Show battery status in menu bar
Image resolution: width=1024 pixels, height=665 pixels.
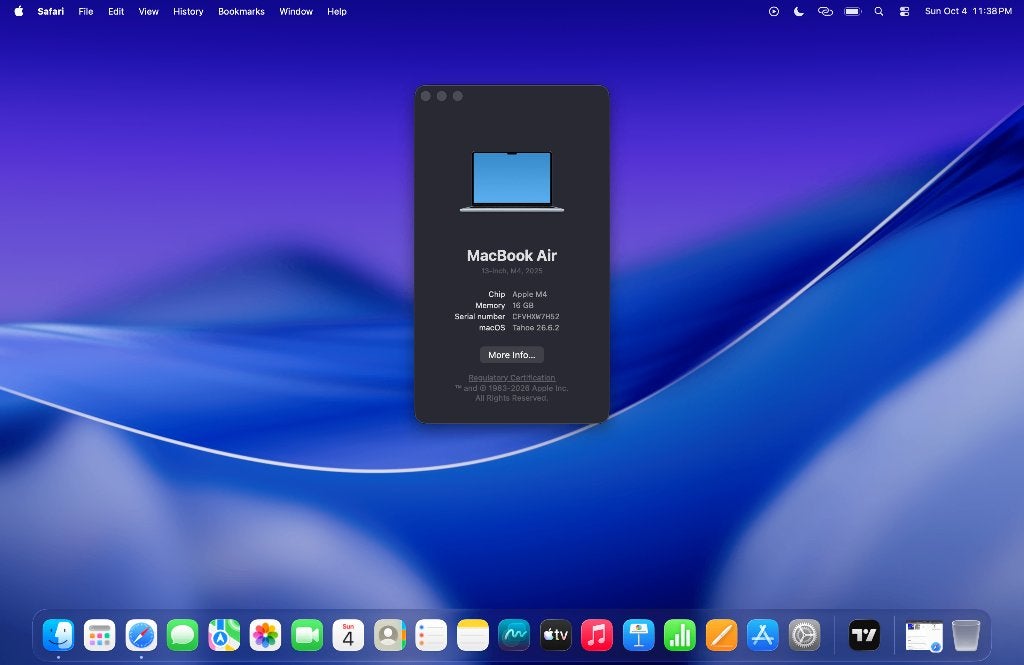click(853, 11)
